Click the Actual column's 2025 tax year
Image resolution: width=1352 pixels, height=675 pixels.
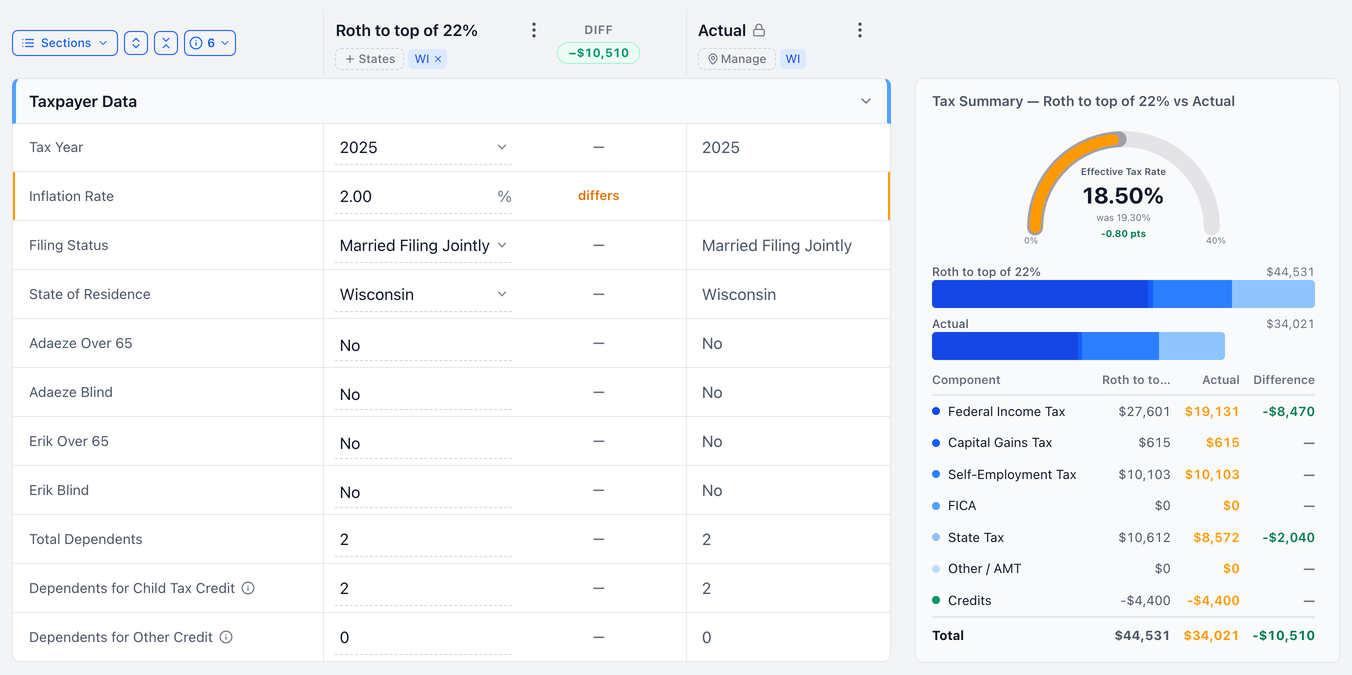coord(721,148)
